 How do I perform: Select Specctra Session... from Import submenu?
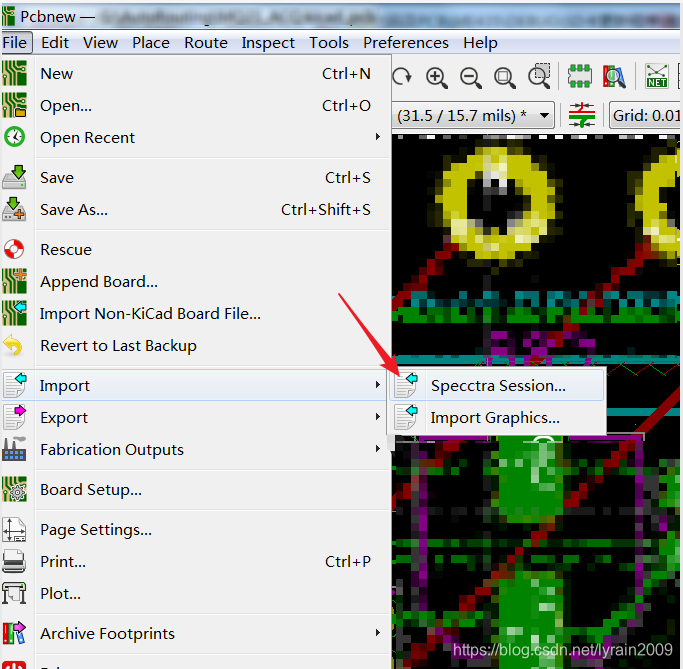(497, 385)
